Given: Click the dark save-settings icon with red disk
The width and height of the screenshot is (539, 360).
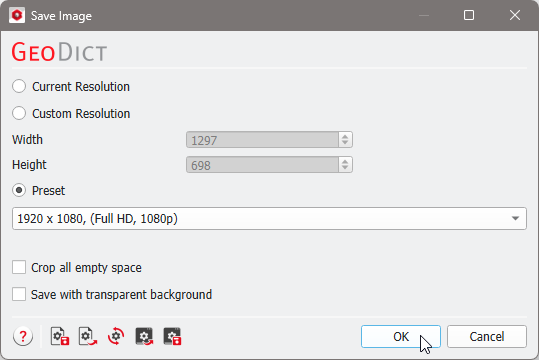Looking at the screenshot, I should click(172, 336).
